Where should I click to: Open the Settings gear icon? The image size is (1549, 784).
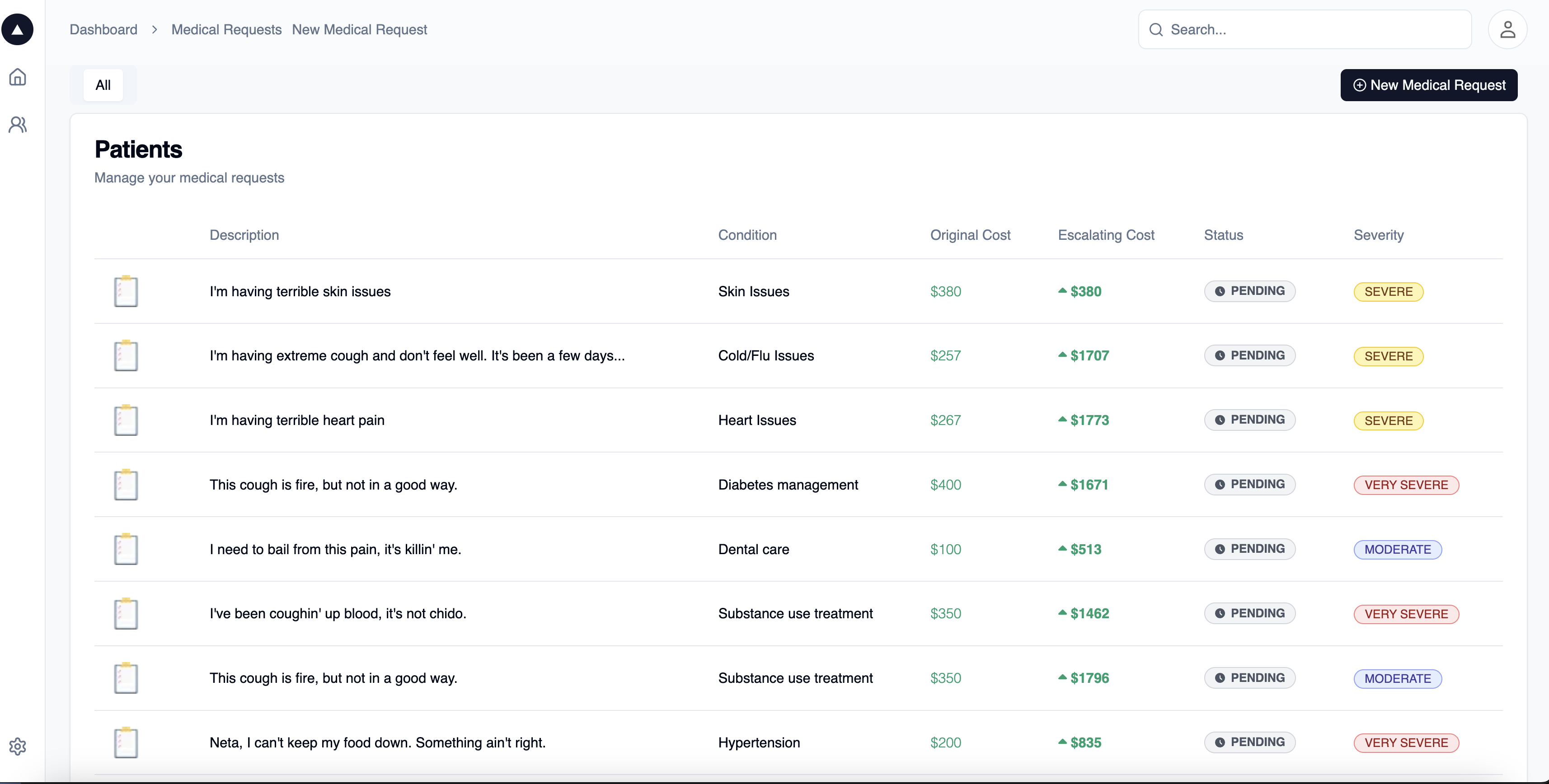18,746
